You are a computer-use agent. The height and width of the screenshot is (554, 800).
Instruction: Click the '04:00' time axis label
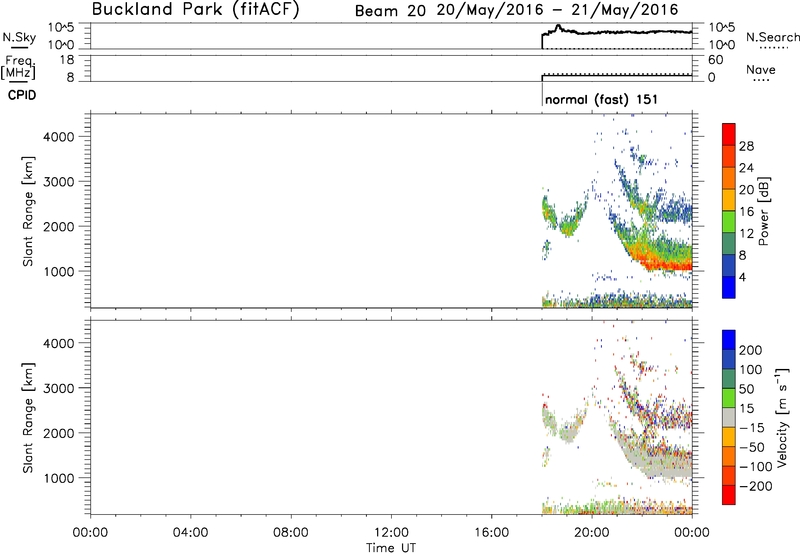click(x=190, y=533)
